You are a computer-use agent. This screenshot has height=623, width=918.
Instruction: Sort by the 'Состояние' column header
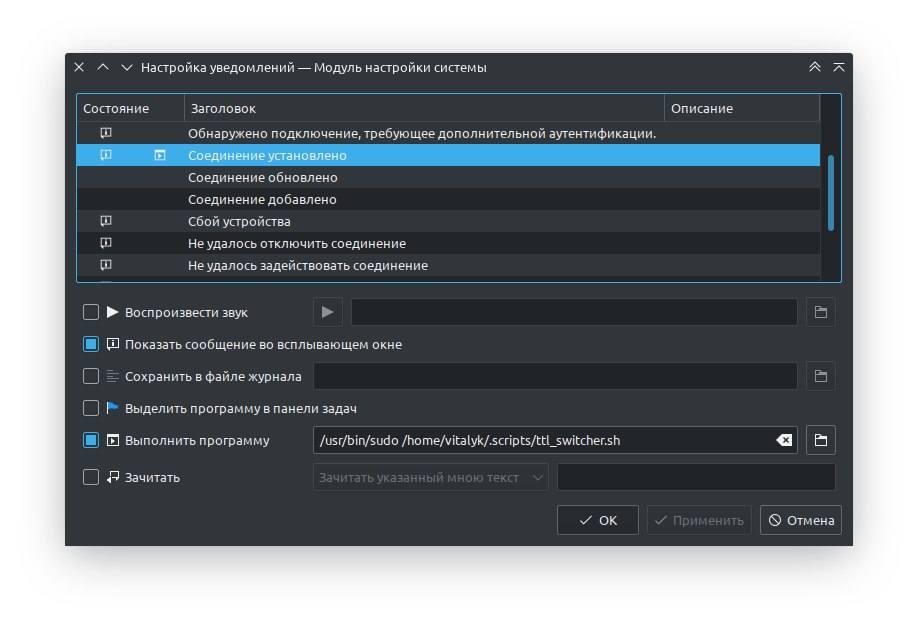point(131,108)
